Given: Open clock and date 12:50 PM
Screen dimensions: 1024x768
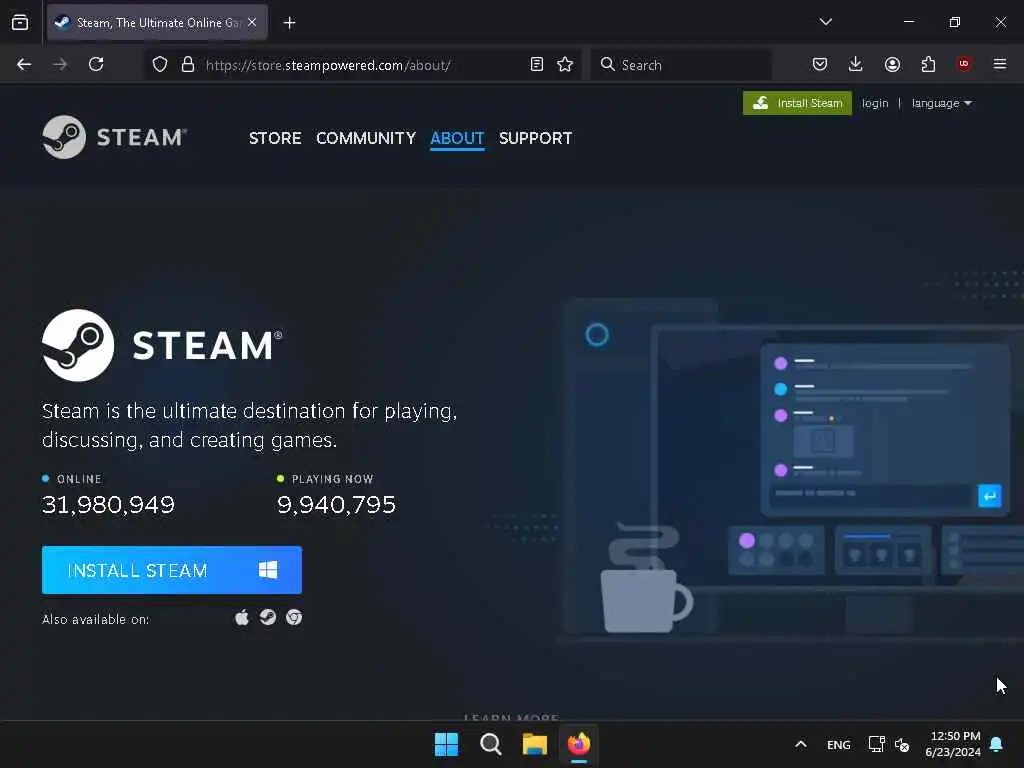Looking at the screenshot, I should point(953,744).
